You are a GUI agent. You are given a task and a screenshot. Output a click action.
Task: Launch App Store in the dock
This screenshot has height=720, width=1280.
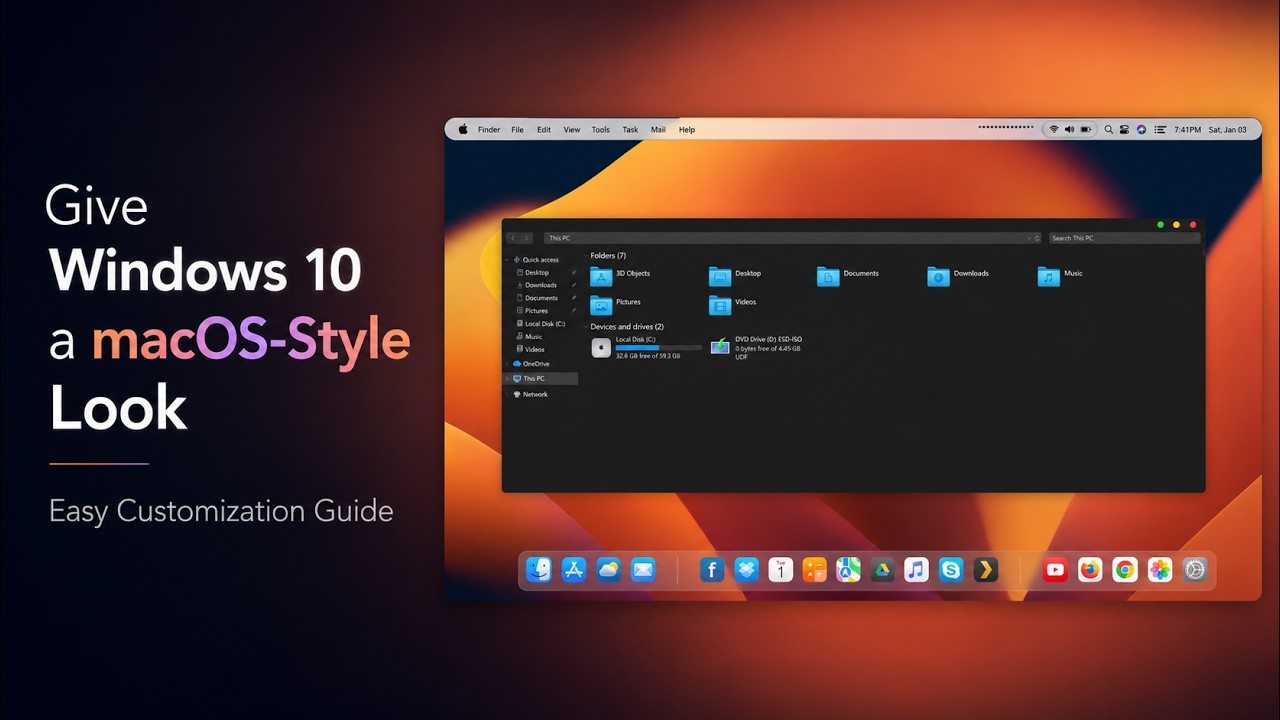click(574, 570)
